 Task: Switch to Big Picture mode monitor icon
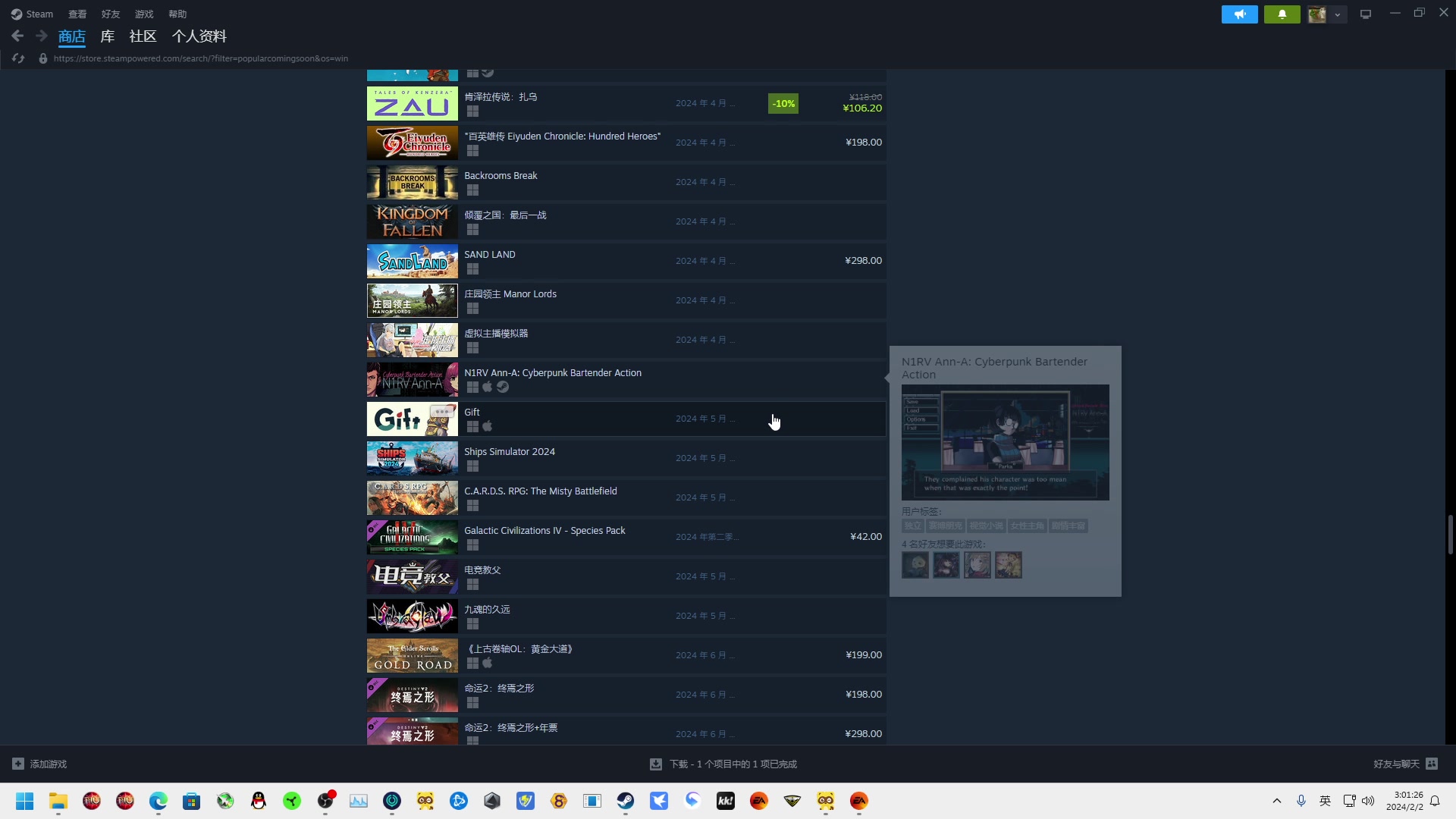pyautogui.click(x=1366, y=14)
